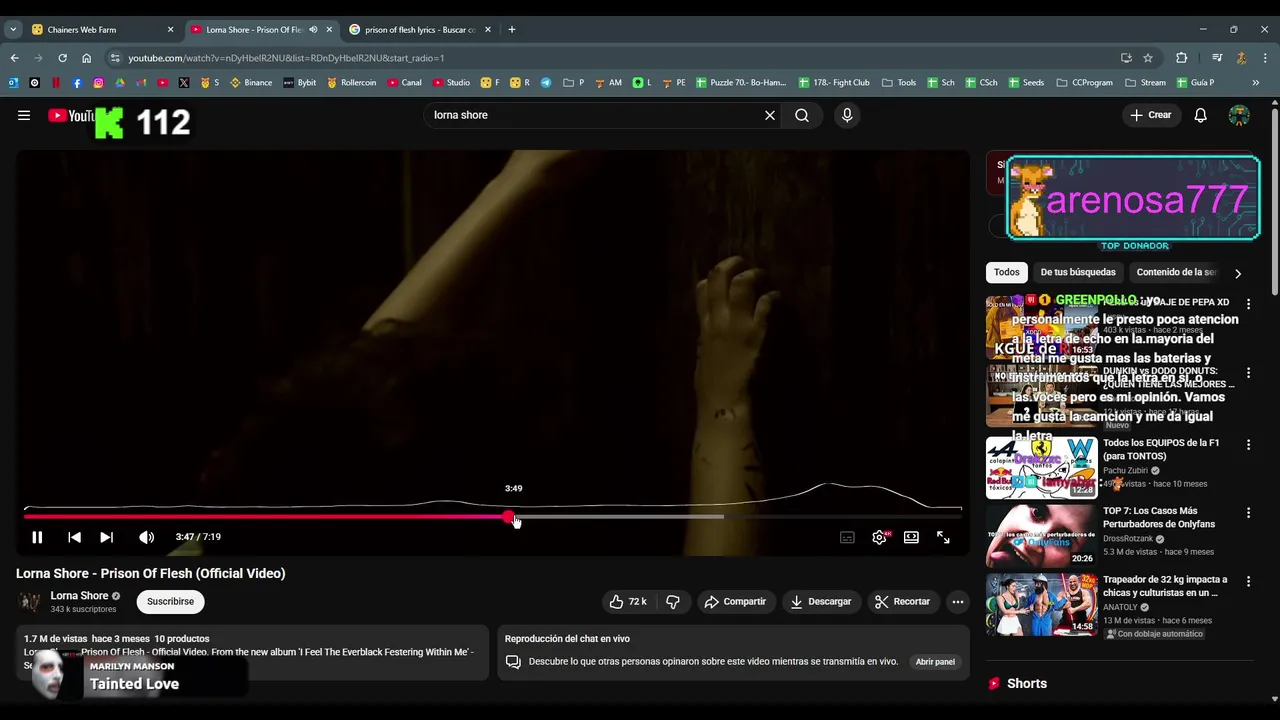Open more actions three-dot menu under video

click(958, 602)
